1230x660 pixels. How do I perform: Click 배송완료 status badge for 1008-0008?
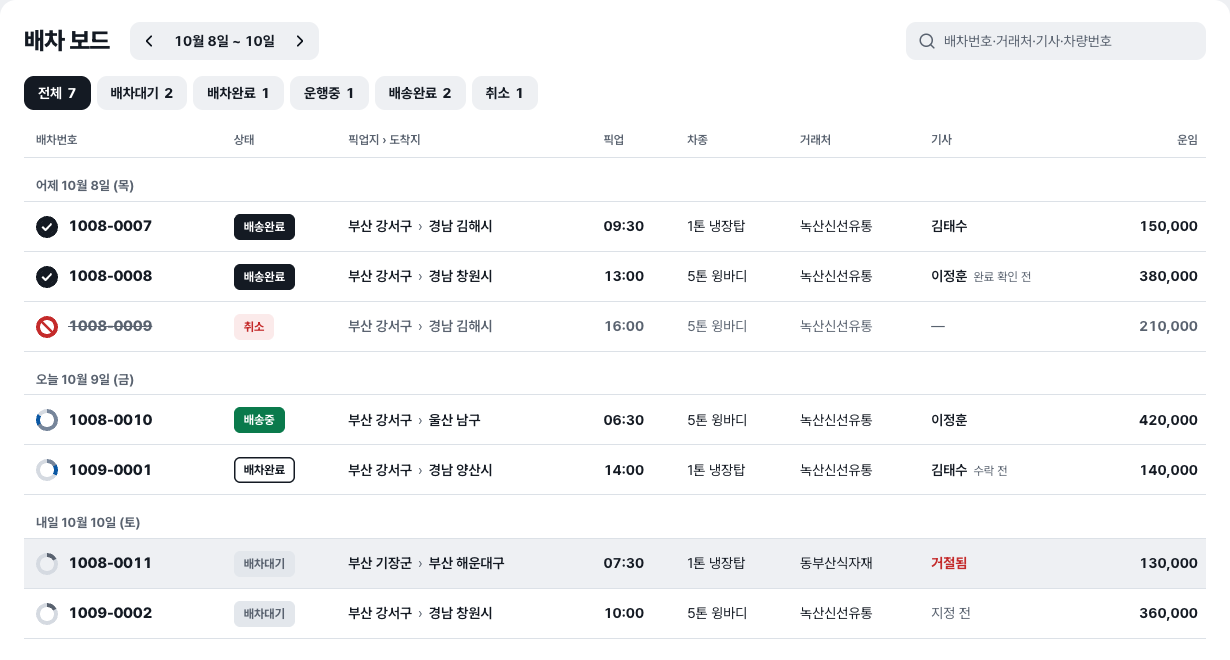tap(264, 277)
